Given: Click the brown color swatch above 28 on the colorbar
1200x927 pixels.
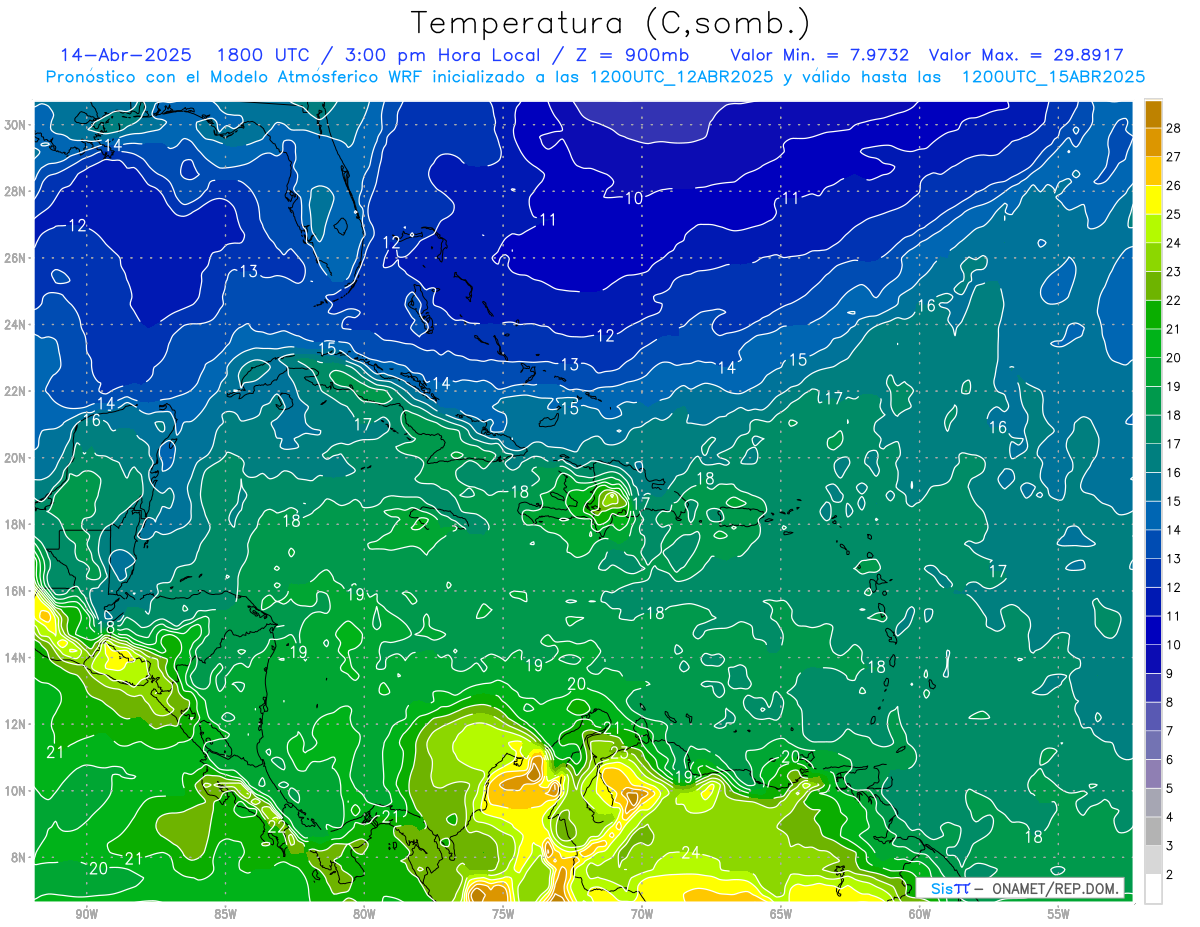Looking at the screenshot, I should [x=1153, y=113].
